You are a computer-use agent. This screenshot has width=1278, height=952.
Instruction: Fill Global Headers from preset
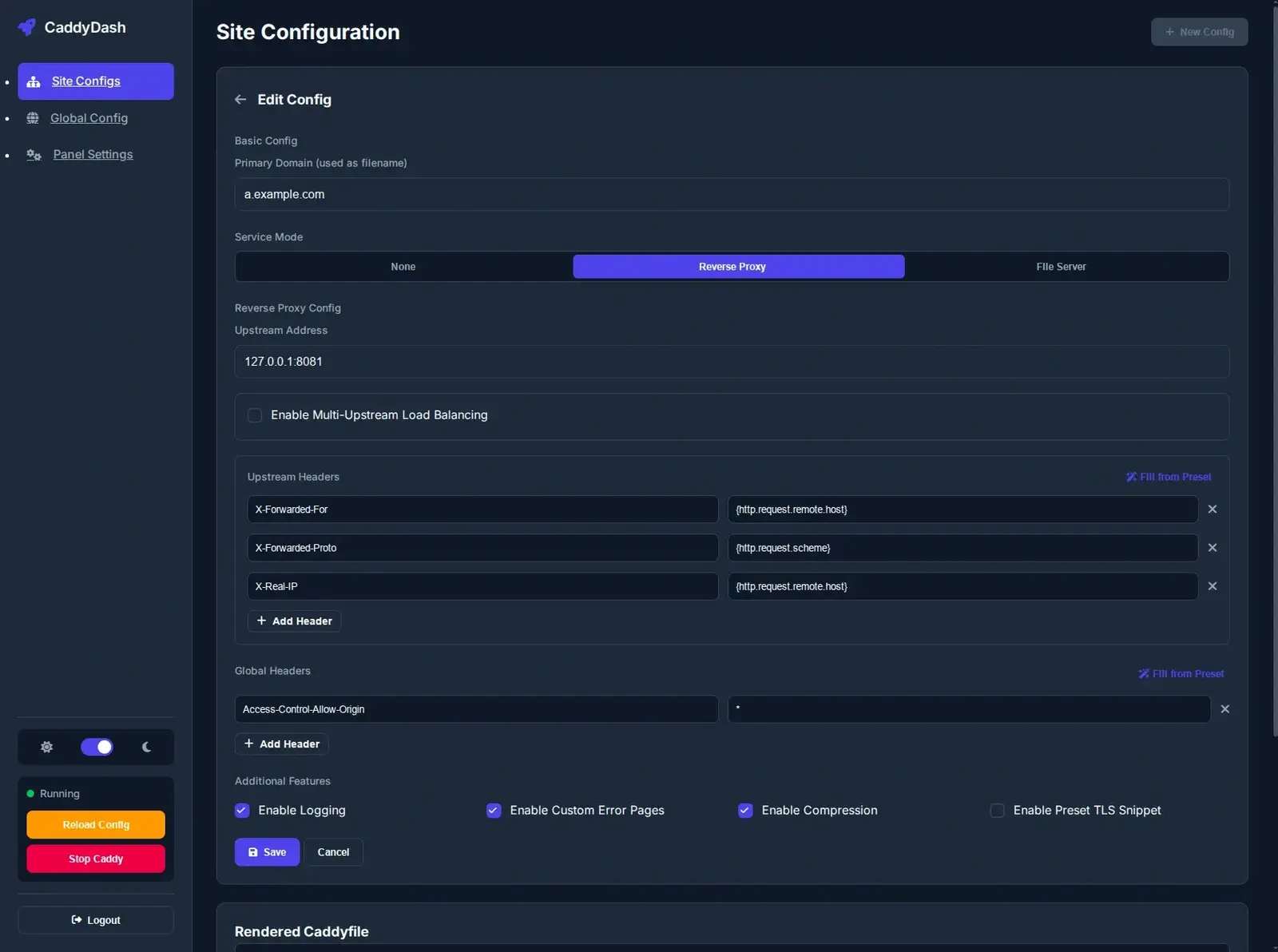[1181, 674]
